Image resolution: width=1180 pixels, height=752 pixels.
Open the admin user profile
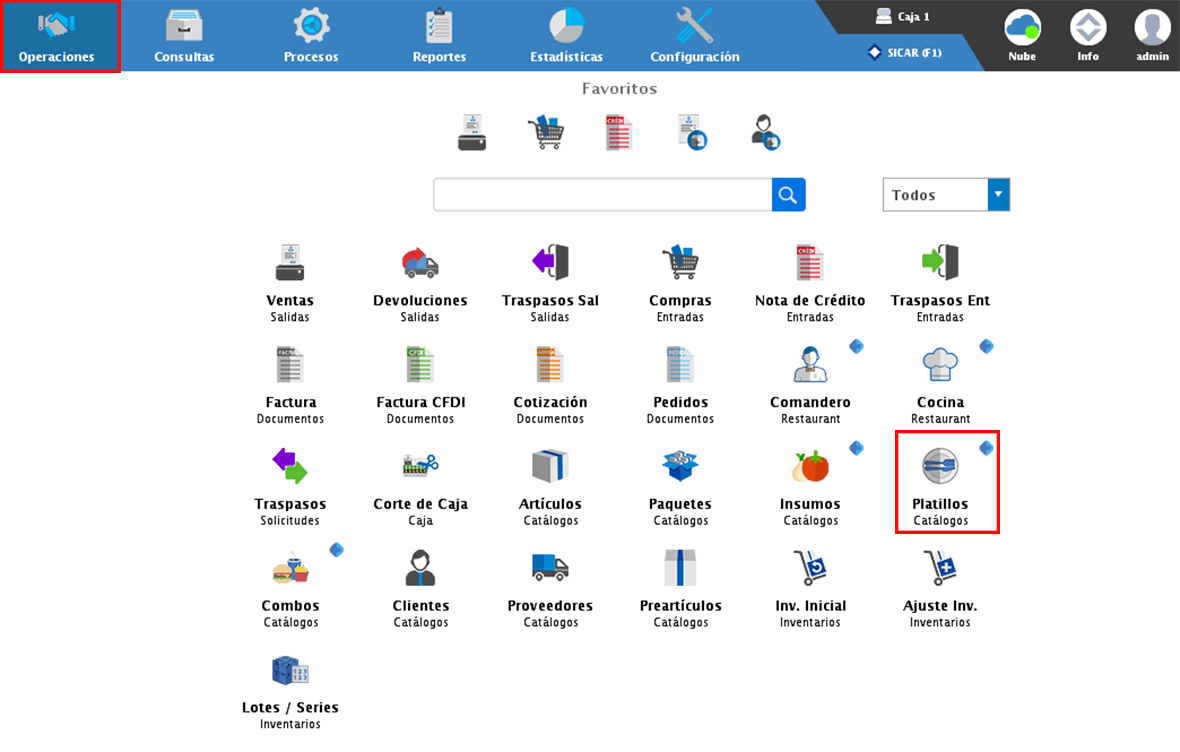1152,35
